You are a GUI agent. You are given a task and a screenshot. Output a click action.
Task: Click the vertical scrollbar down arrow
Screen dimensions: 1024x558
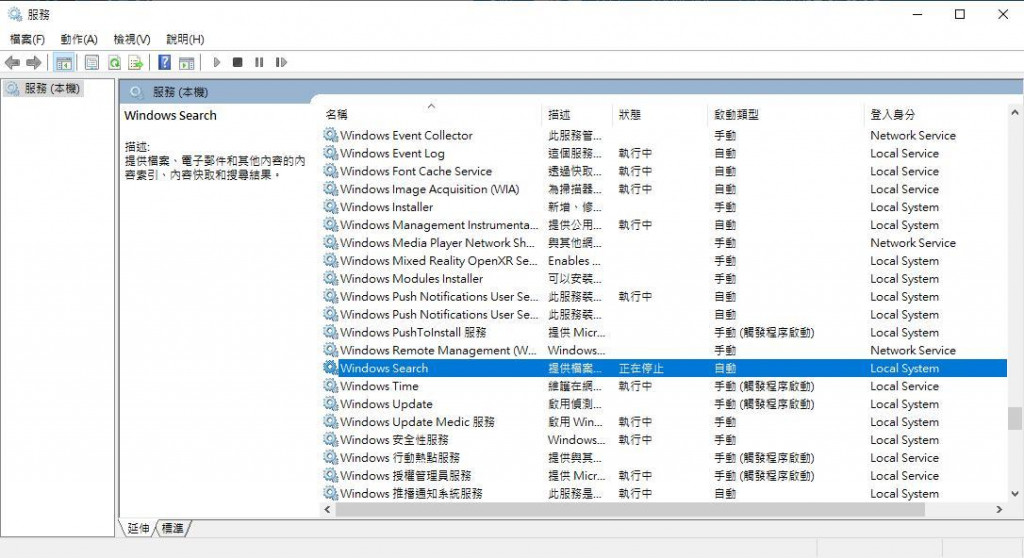point(1014,494)
